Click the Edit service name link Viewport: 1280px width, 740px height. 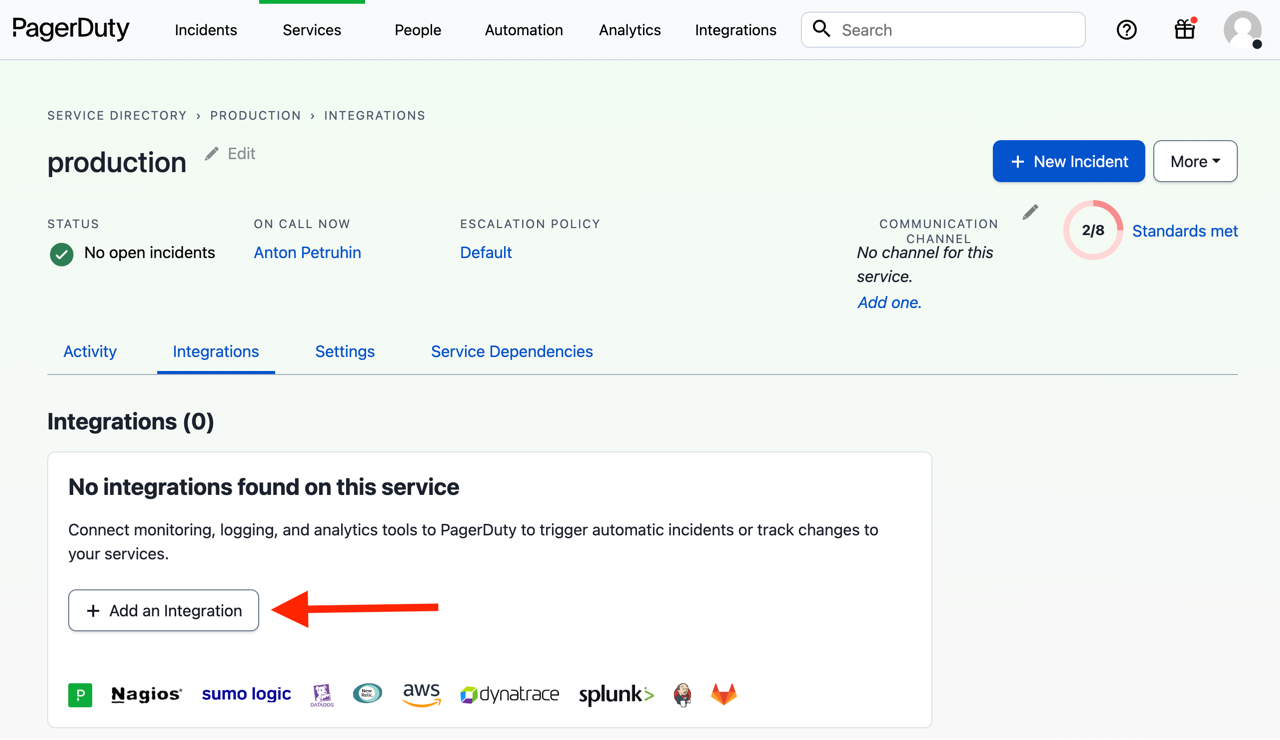[x=241, y=154]
